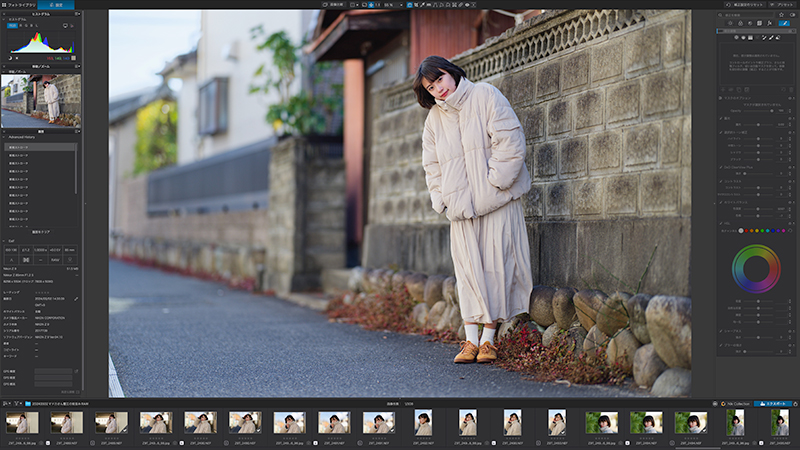800x450 pixels.
Task: Select the RGB histogram channel button
Action: pyautogui.click(x=11, y=26)
